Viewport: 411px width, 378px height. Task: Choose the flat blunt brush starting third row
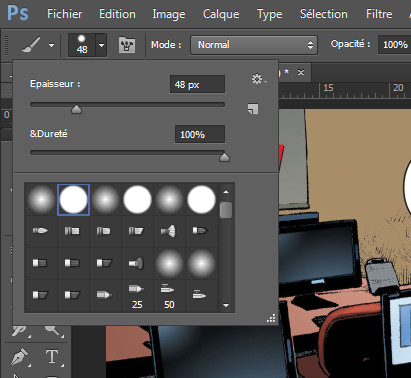[40, 263]
